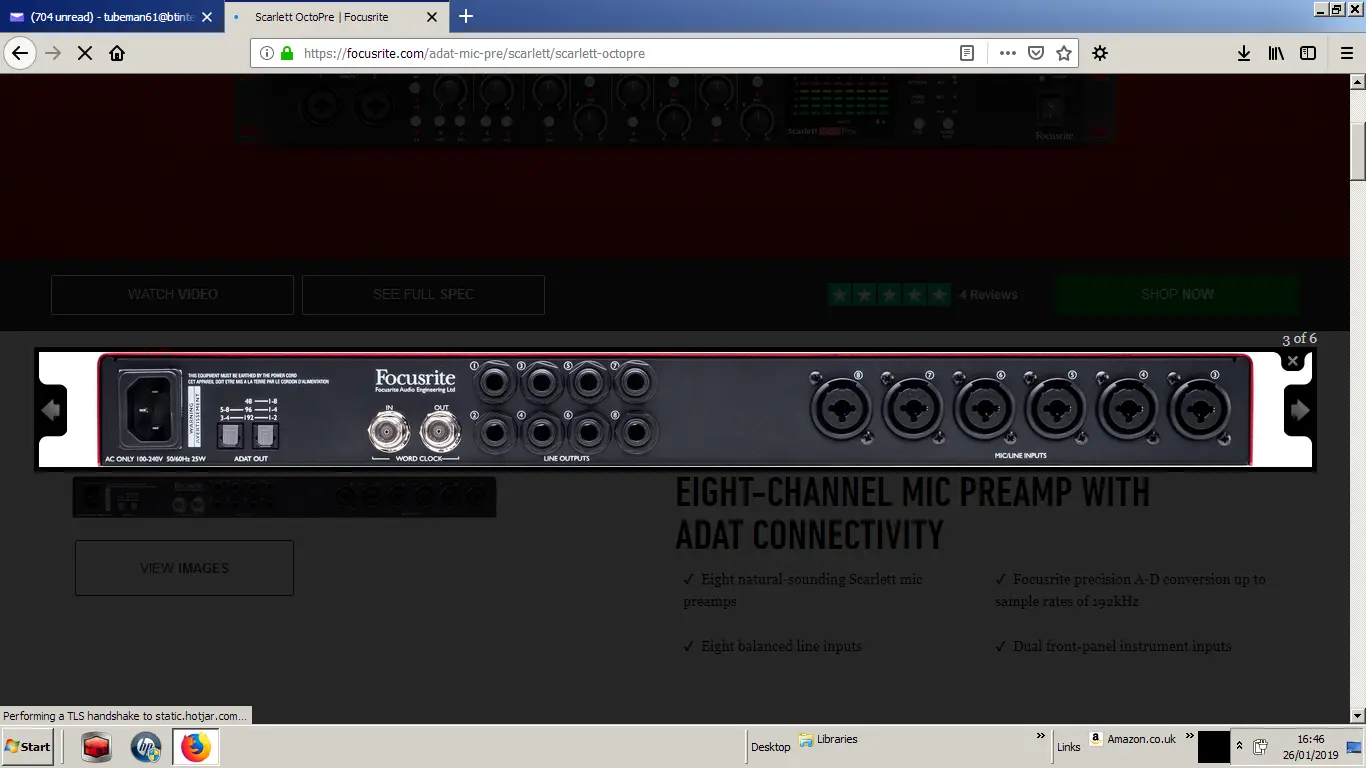Open the Firefox home page
Viewport: 1366px width, 768px height.
click(x=117, y=53)
